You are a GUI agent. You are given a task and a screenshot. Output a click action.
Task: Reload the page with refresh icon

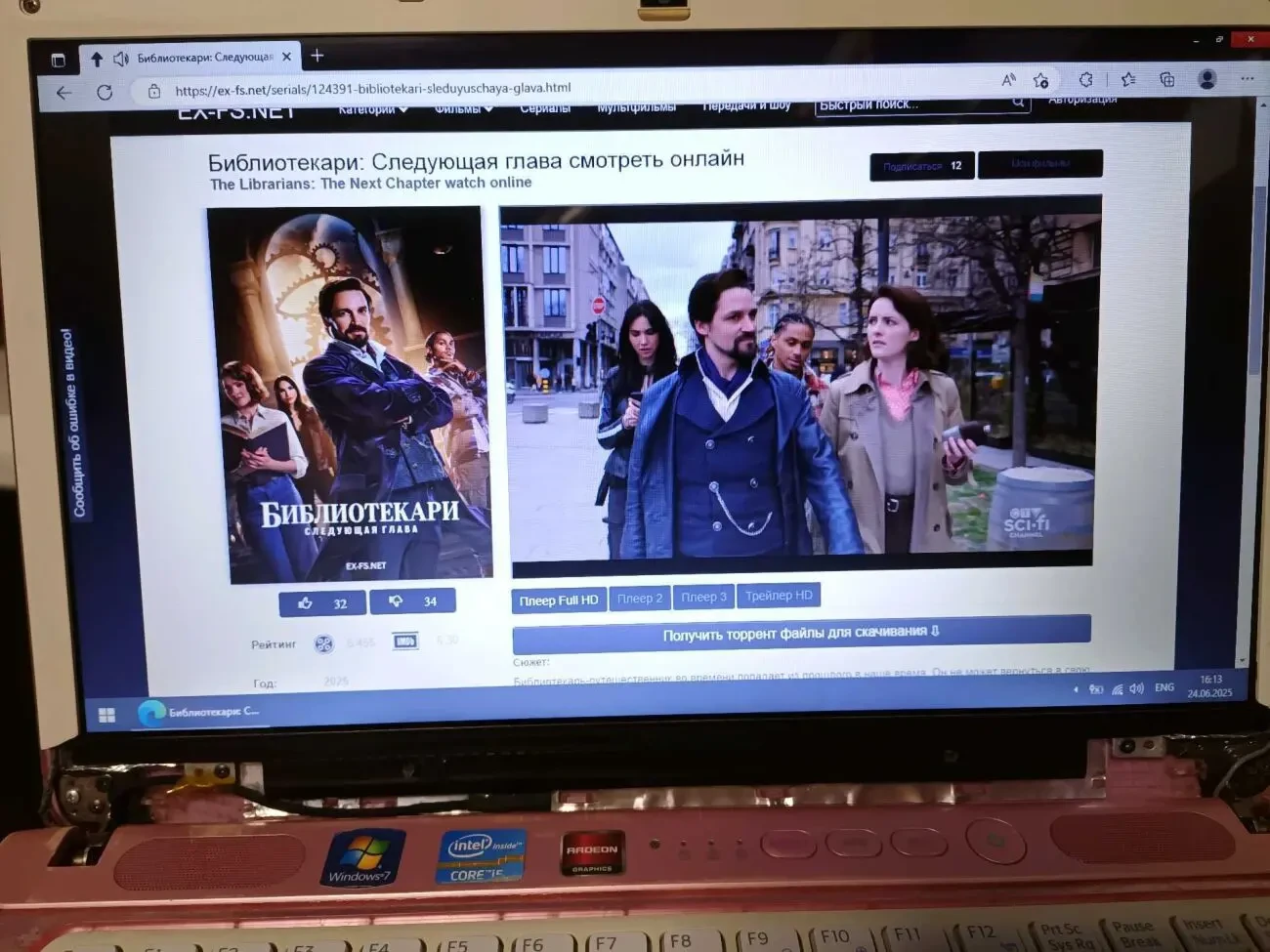pos(105,92)
